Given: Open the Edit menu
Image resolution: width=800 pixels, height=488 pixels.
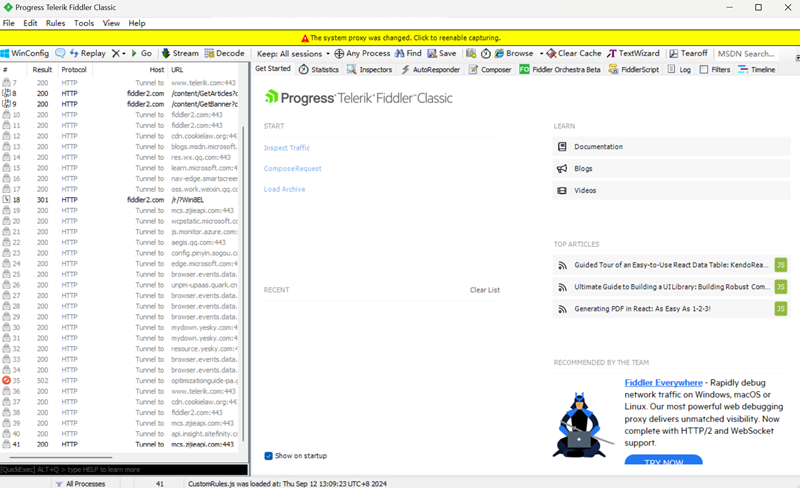Looking at the screenshot, I should (x=30, y=23).
